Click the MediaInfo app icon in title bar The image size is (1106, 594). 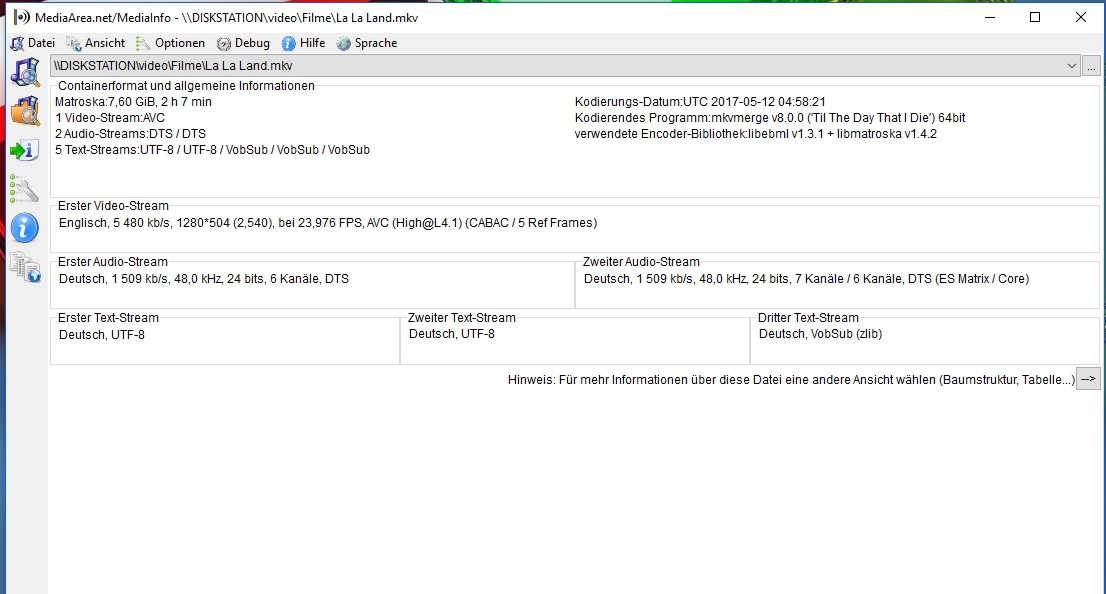(x=17, y=17)
